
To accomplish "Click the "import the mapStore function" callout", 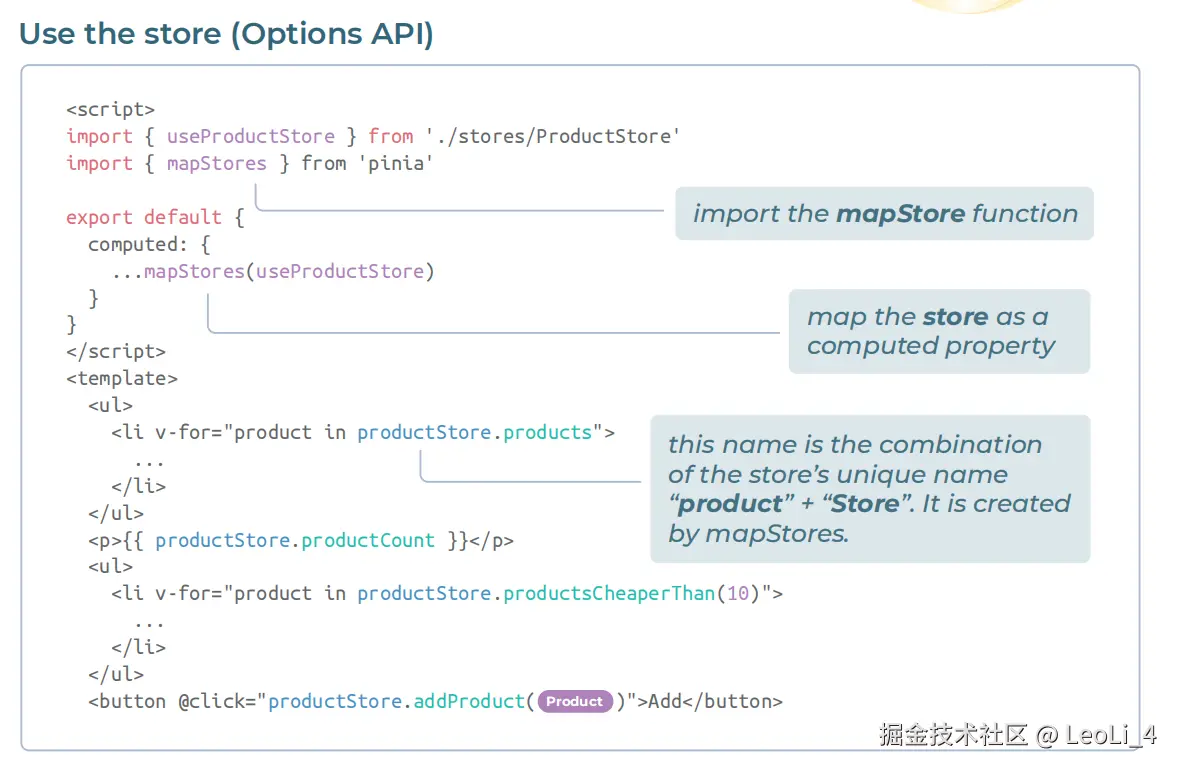I will click(884, 213).
